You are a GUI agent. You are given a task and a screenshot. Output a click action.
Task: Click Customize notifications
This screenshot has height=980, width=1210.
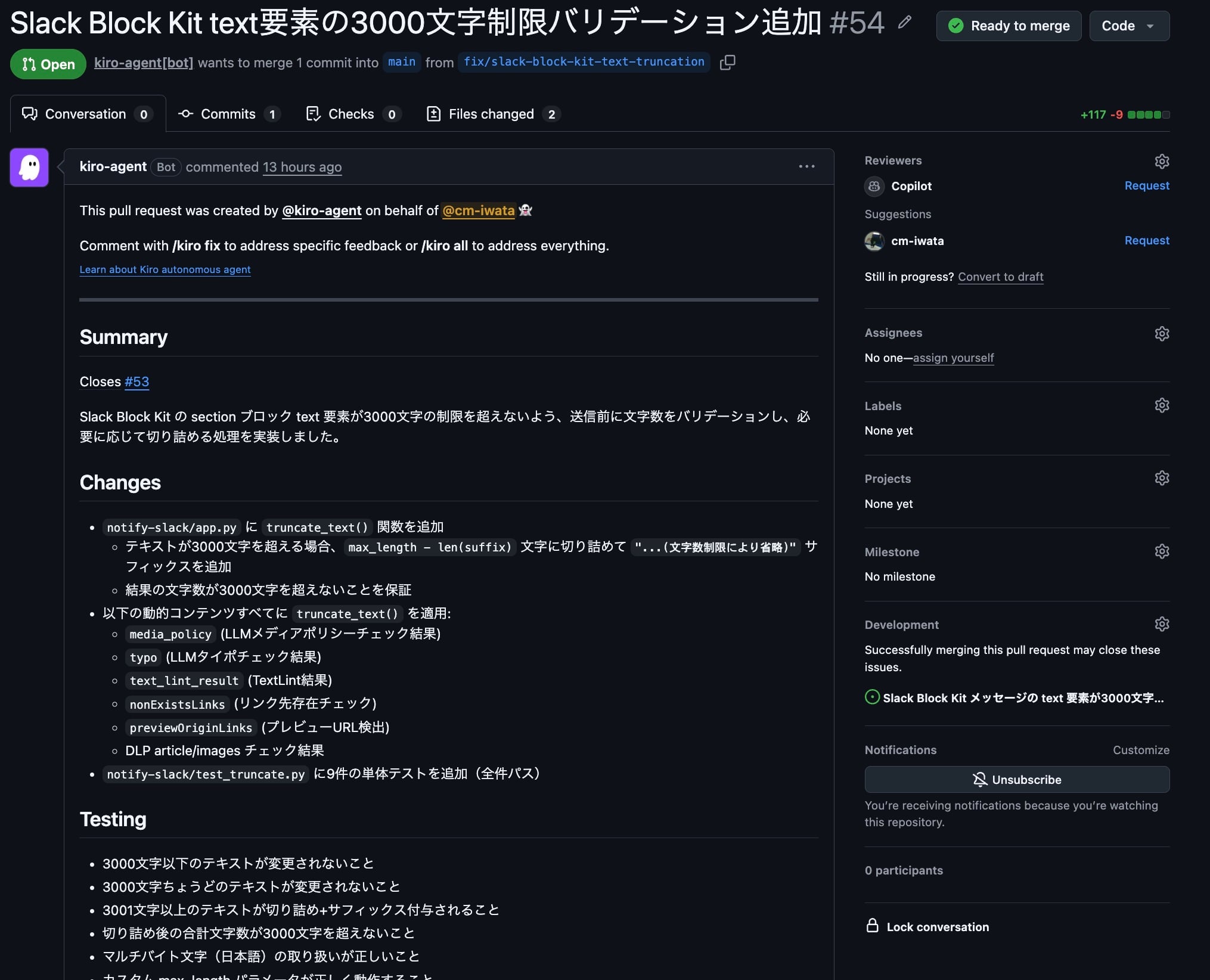click(1141, 750)
